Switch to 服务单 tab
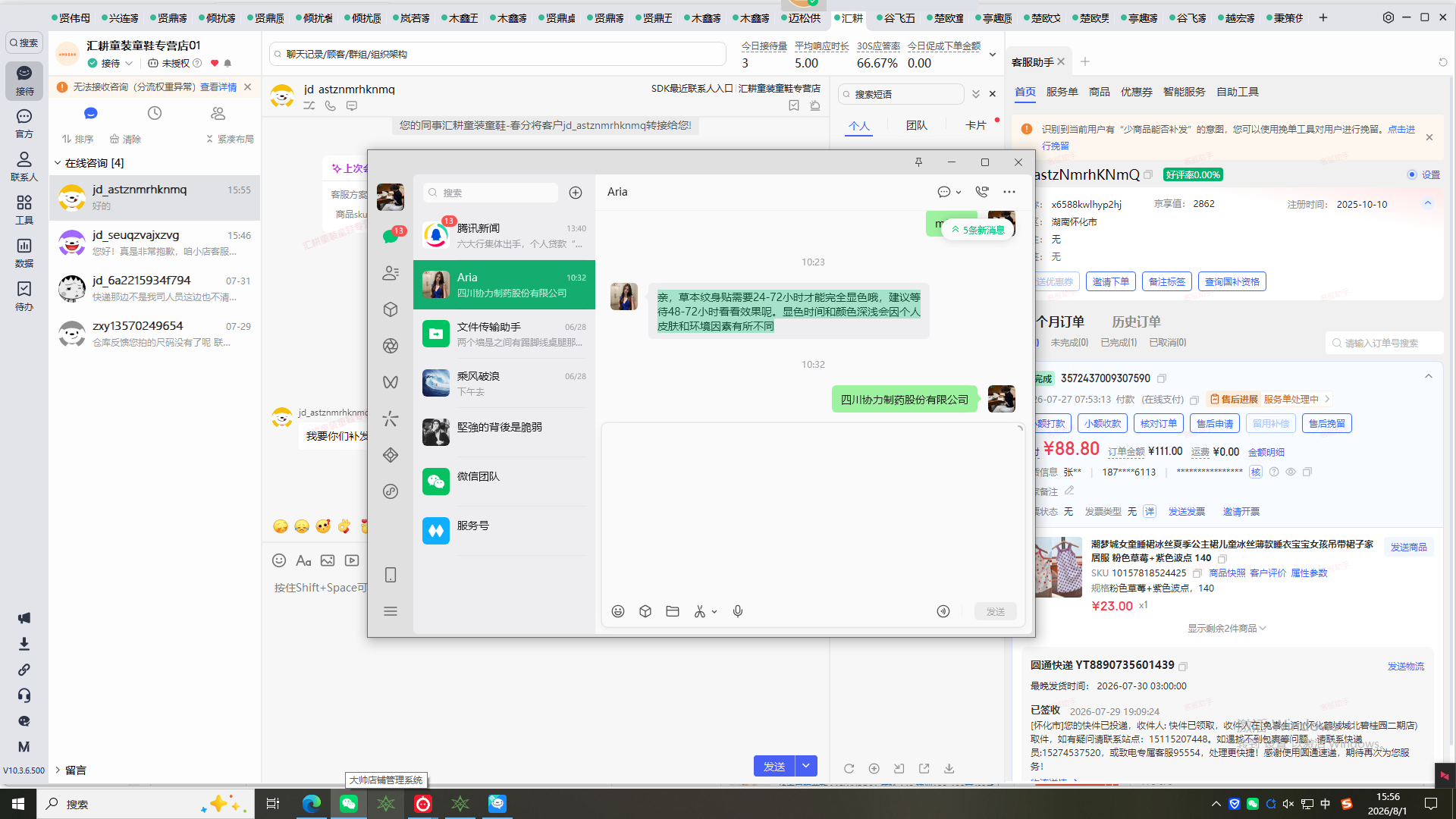This screenshot has width=1456, height=819. pos(1062,92)
